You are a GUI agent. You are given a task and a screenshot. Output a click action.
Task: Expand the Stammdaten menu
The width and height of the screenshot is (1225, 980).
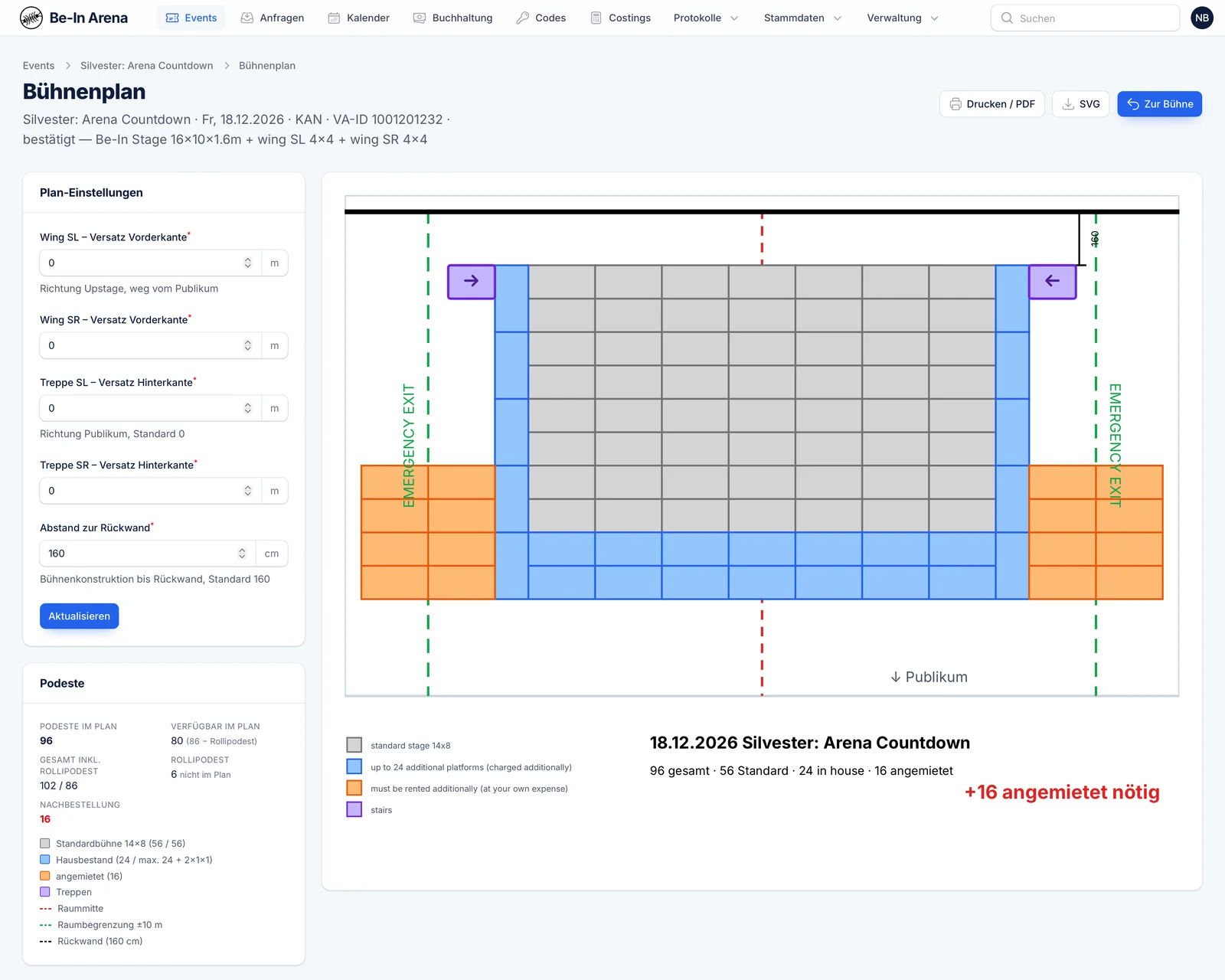[x=802, y=18]
